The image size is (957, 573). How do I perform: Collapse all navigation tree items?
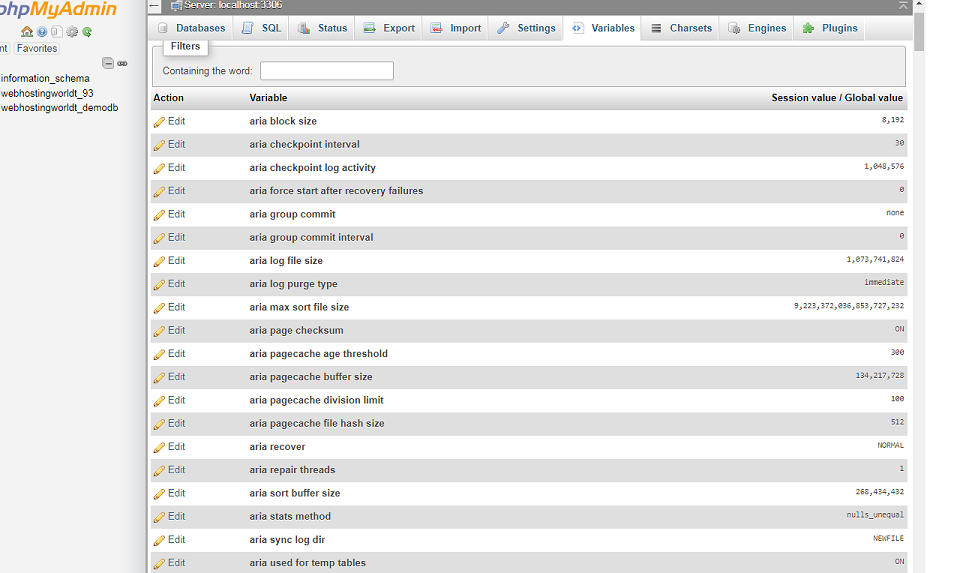tap(108, 63)
